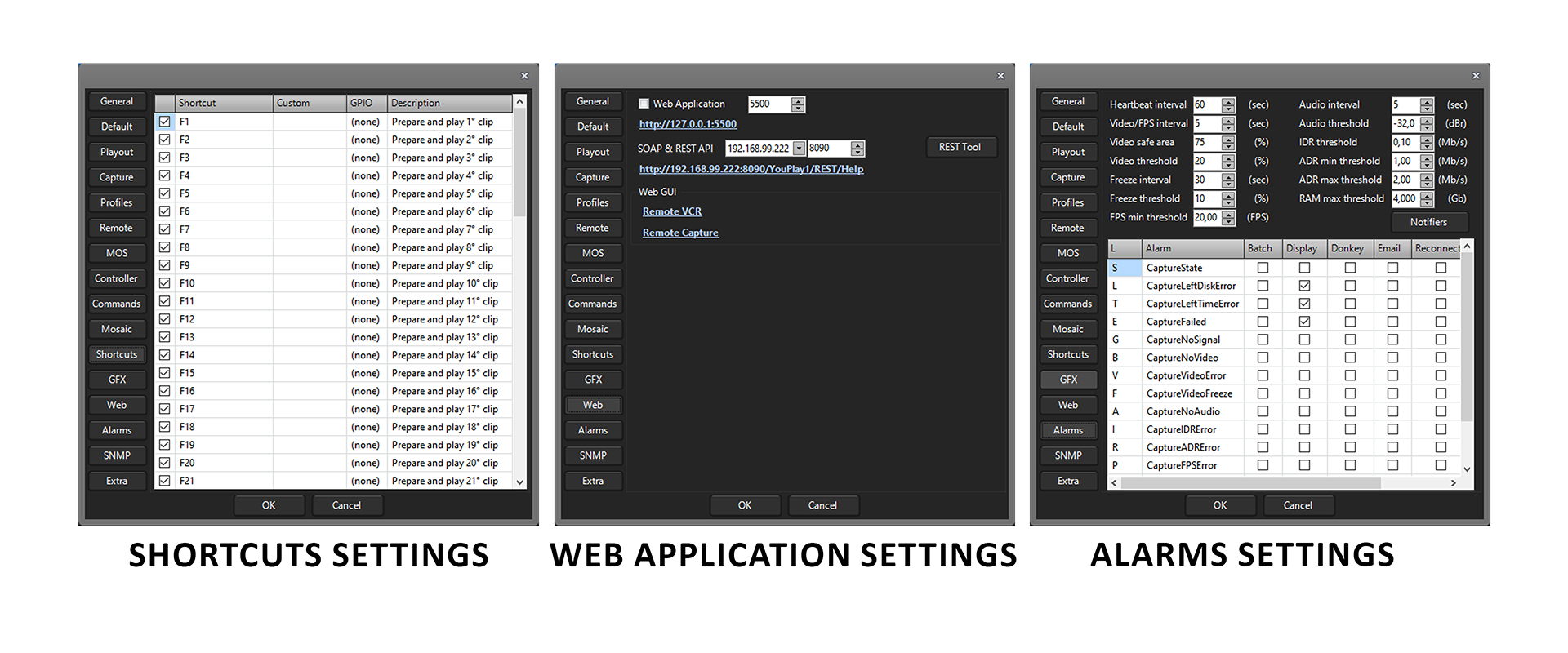The image size is (1568, 653).
Task: Increase the SOAP & REST API port
Action: tap(857, 145)
